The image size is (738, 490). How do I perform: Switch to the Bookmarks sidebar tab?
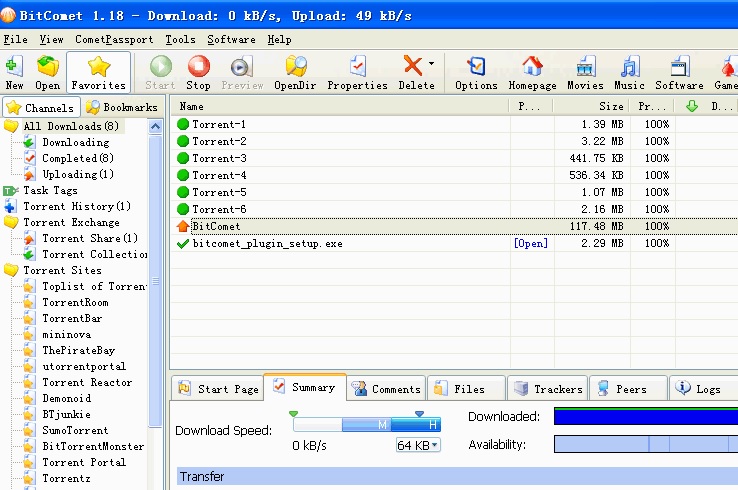coord(121,107)
